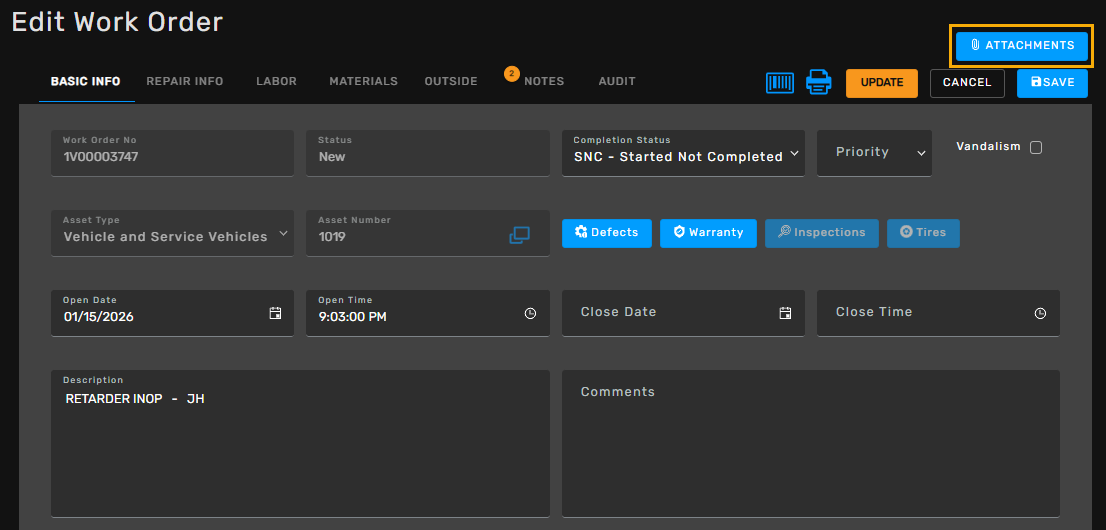The height and width of the screenshot is (530, 1106).
Task: Click the Asset Number copy icon
Action: click(x=519, y=236)
